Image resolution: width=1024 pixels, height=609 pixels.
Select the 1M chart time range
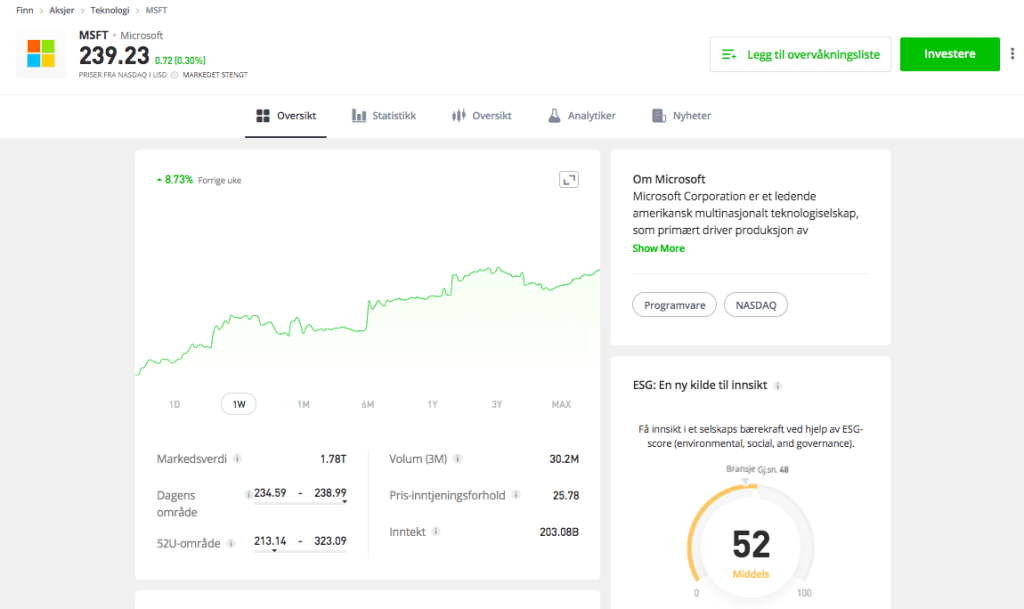(303, 404)
